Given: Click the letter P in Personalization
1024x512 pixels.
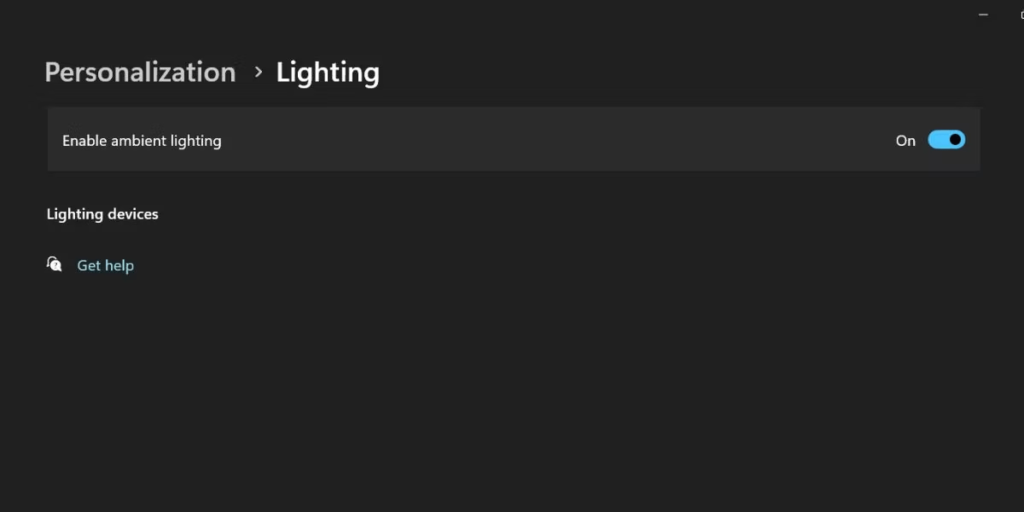Looking at the screenshot, I should (53, 72).
